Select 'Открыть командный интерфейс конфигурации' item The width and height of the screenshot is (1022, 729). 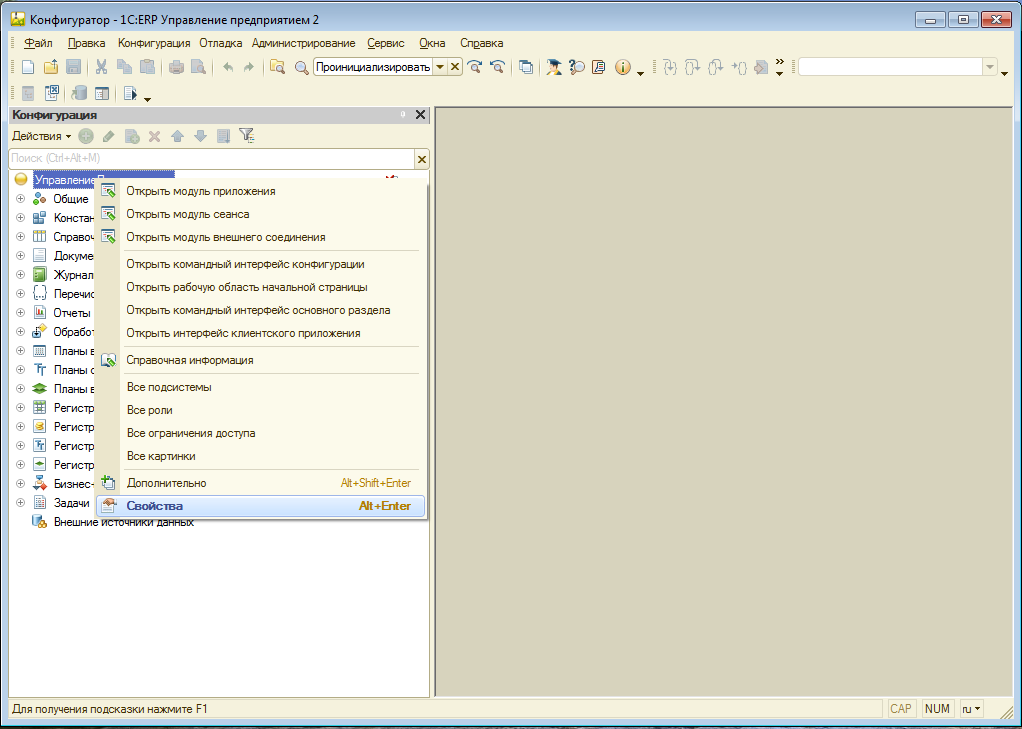coord(261,264)
